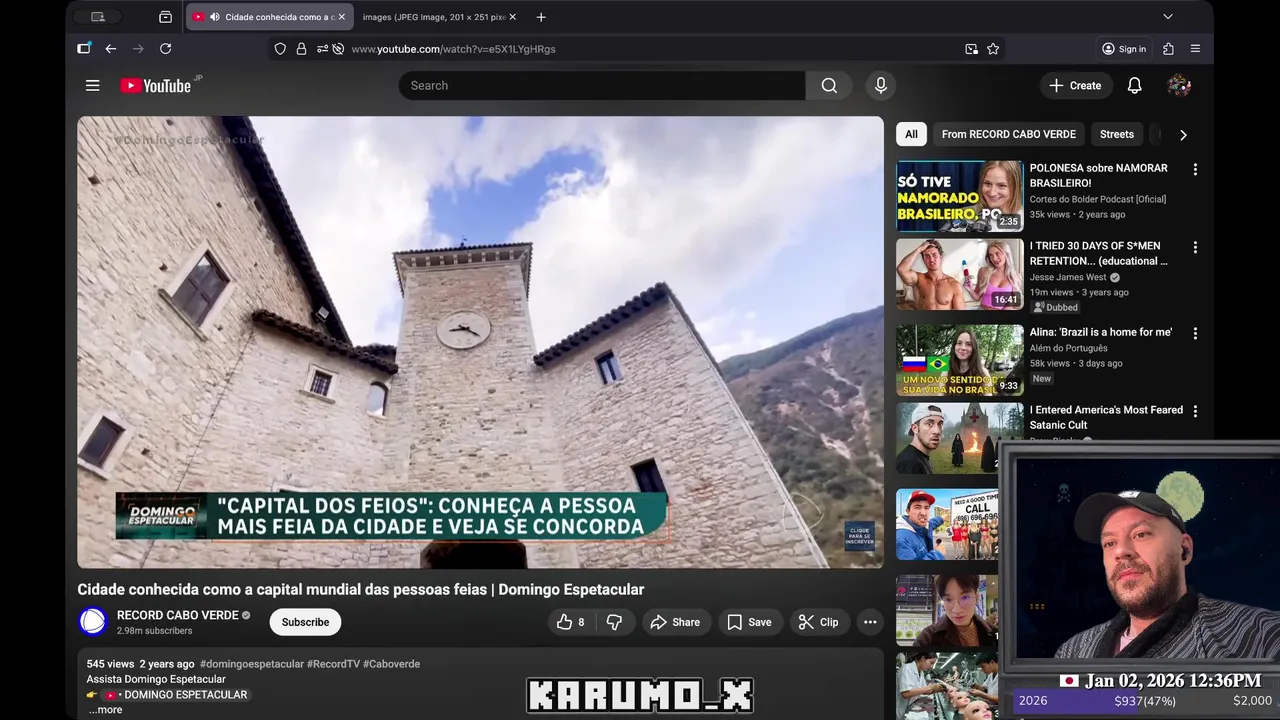Open a new browser tab
The image size is (1280, 720).
(541, 17)
